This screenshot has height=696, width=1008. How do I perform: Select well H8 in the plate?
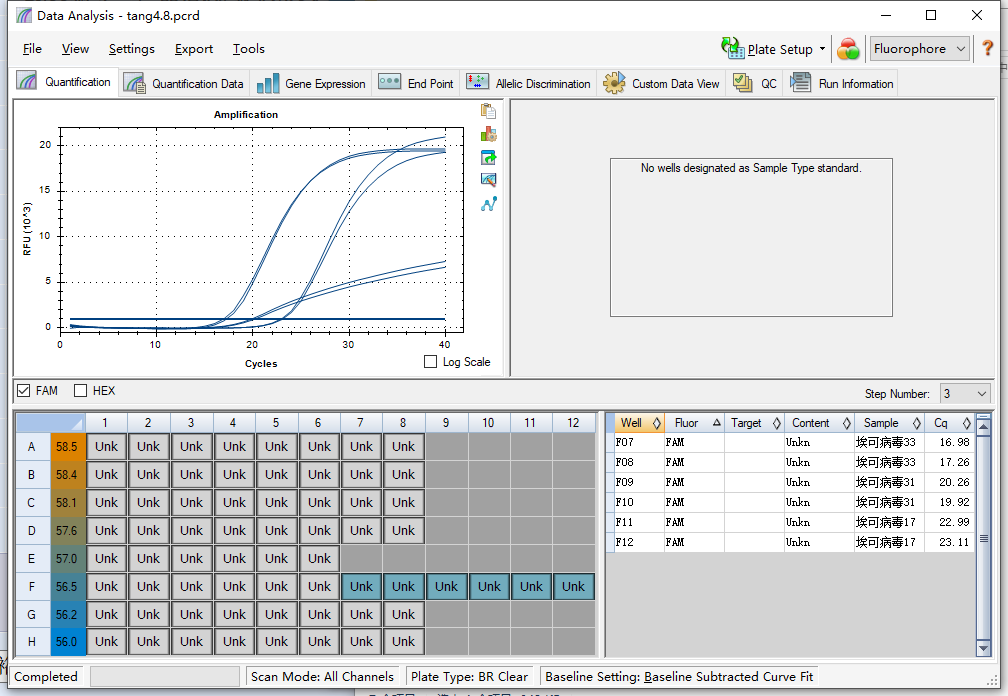404,641
